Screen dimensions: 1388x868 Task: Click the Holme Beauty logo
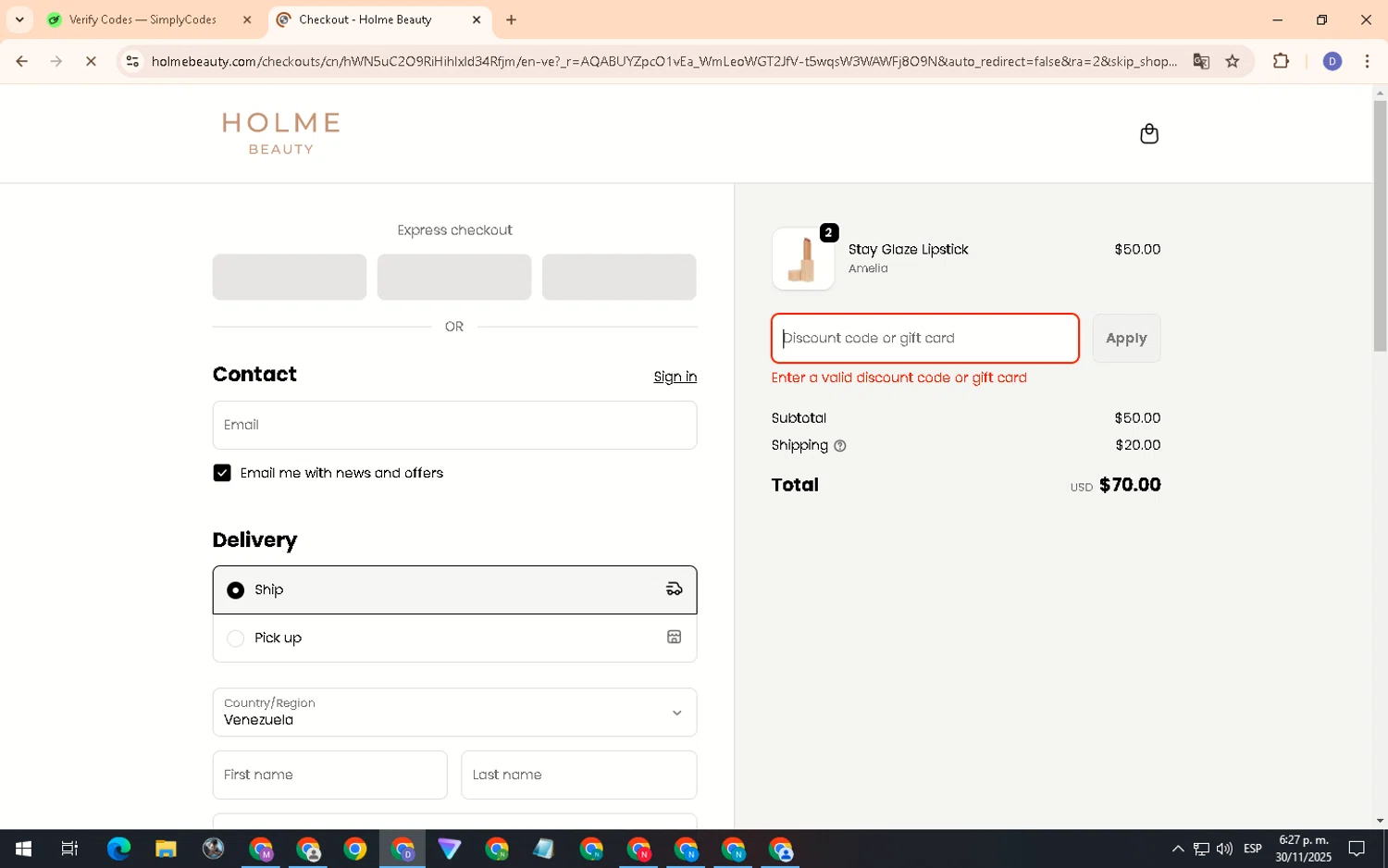click(281, 134)
